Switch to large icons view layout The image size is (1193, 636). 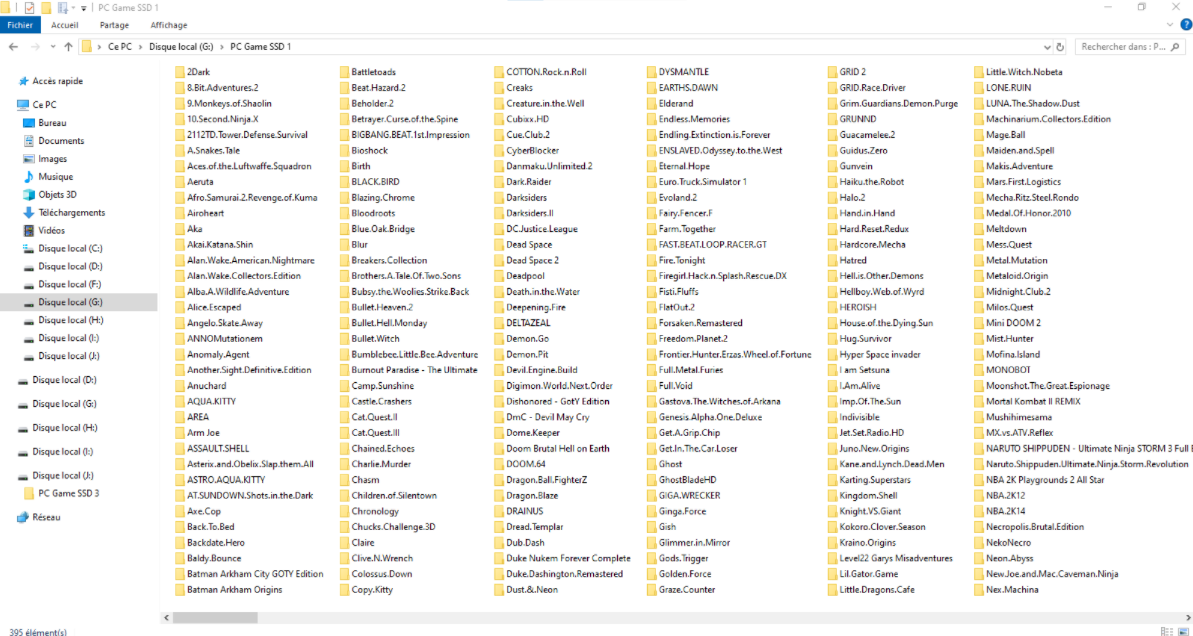pyautogui.click(x=1182, y=631)
